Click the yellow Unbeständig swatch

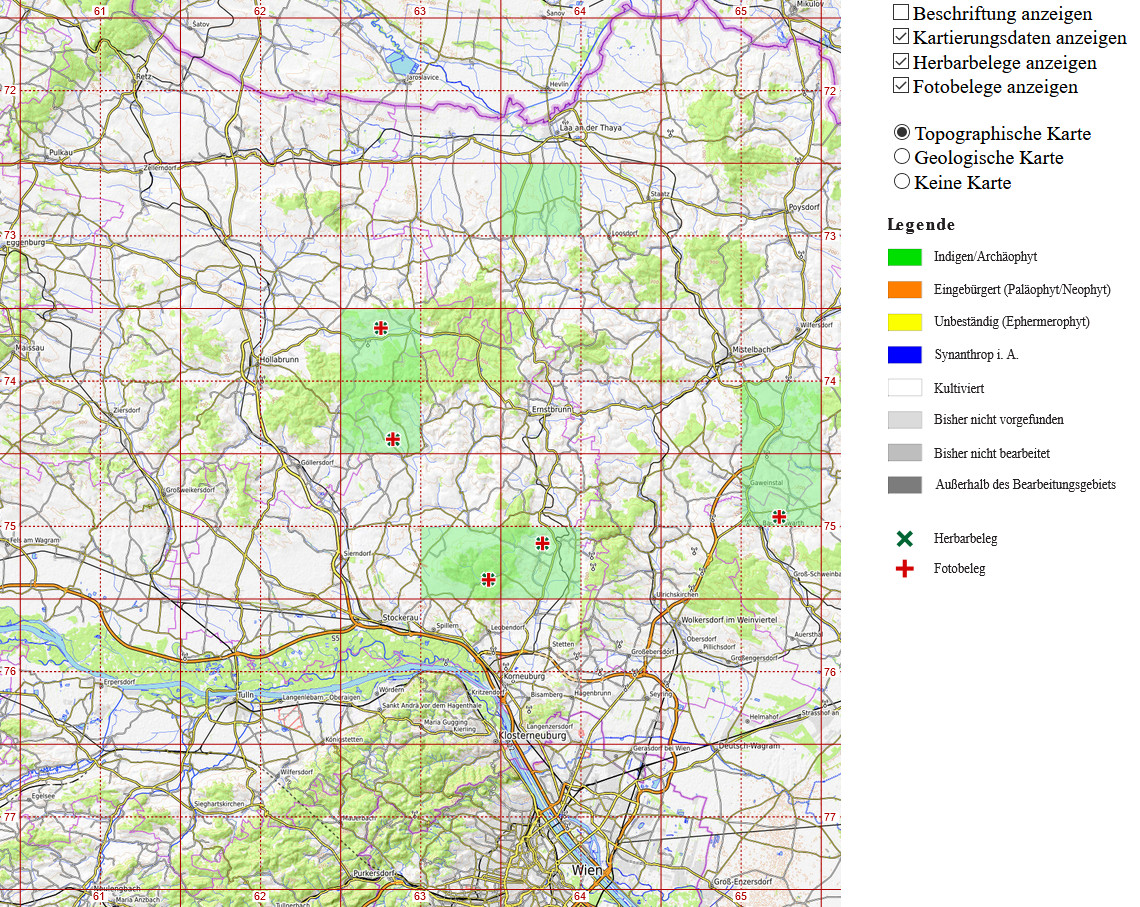904,321
